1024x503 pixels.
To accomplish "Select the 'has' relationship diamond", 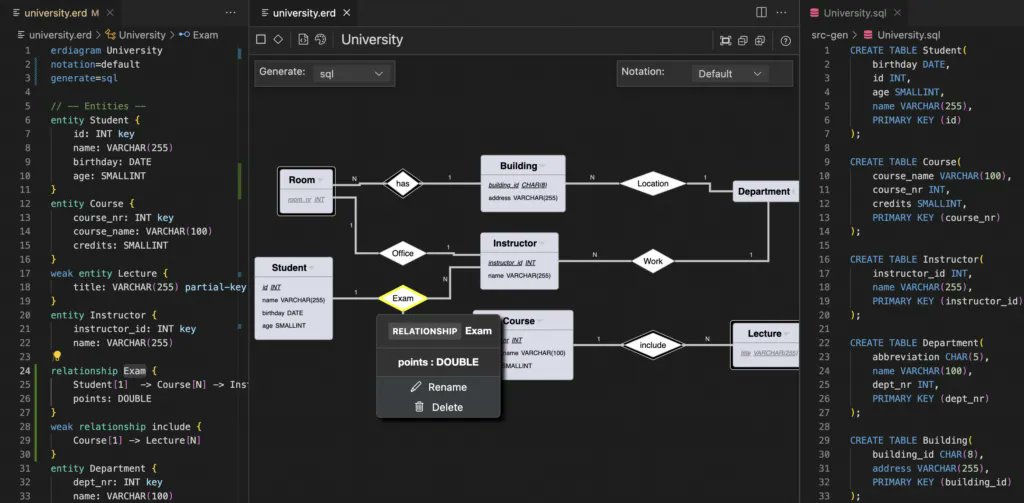I will click(x=402, y=184).
